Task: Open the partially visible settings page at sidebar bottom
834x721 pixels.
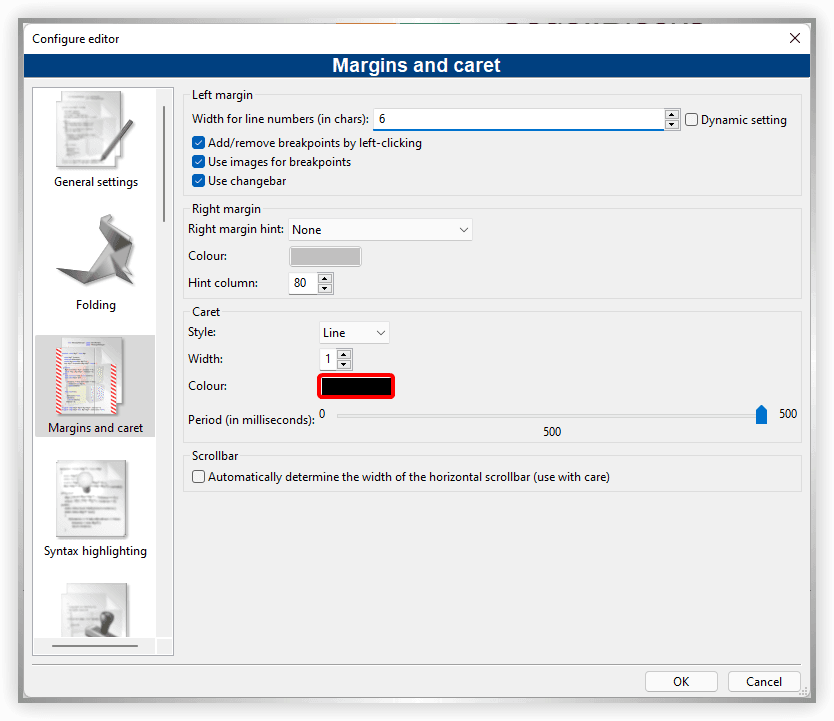Action: (95, 610)
